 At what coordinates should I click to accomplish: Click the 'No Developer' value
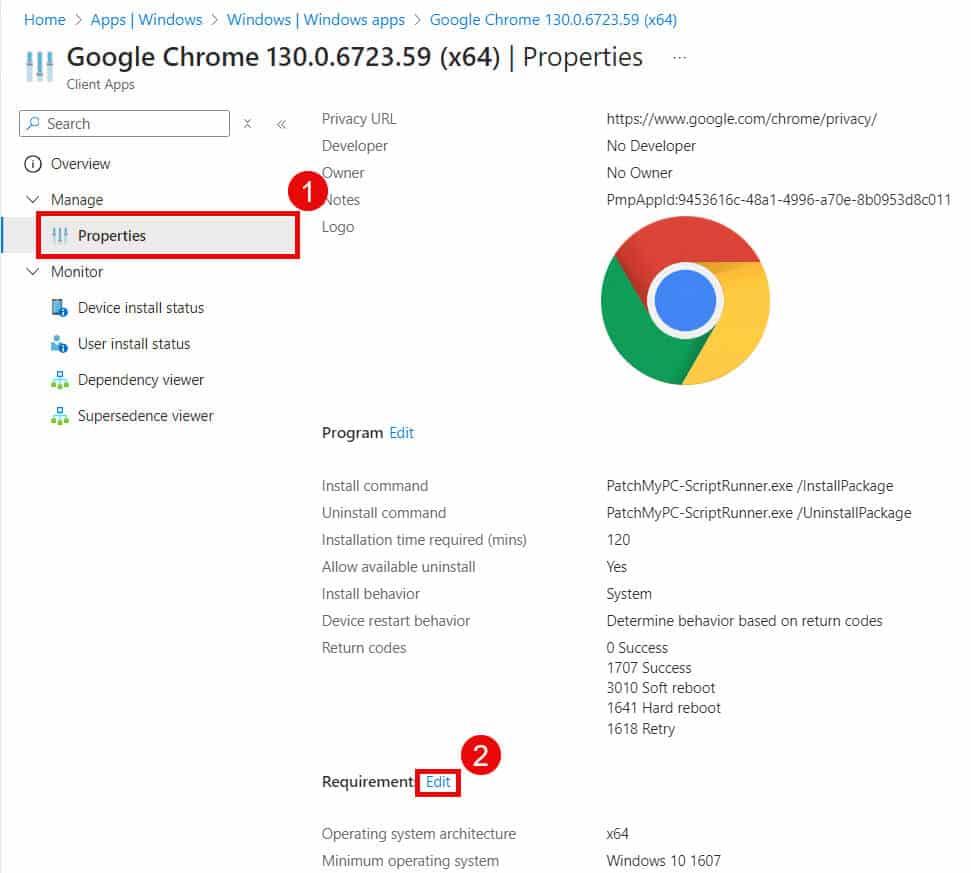pyautogui.click(x=651, y=146)
